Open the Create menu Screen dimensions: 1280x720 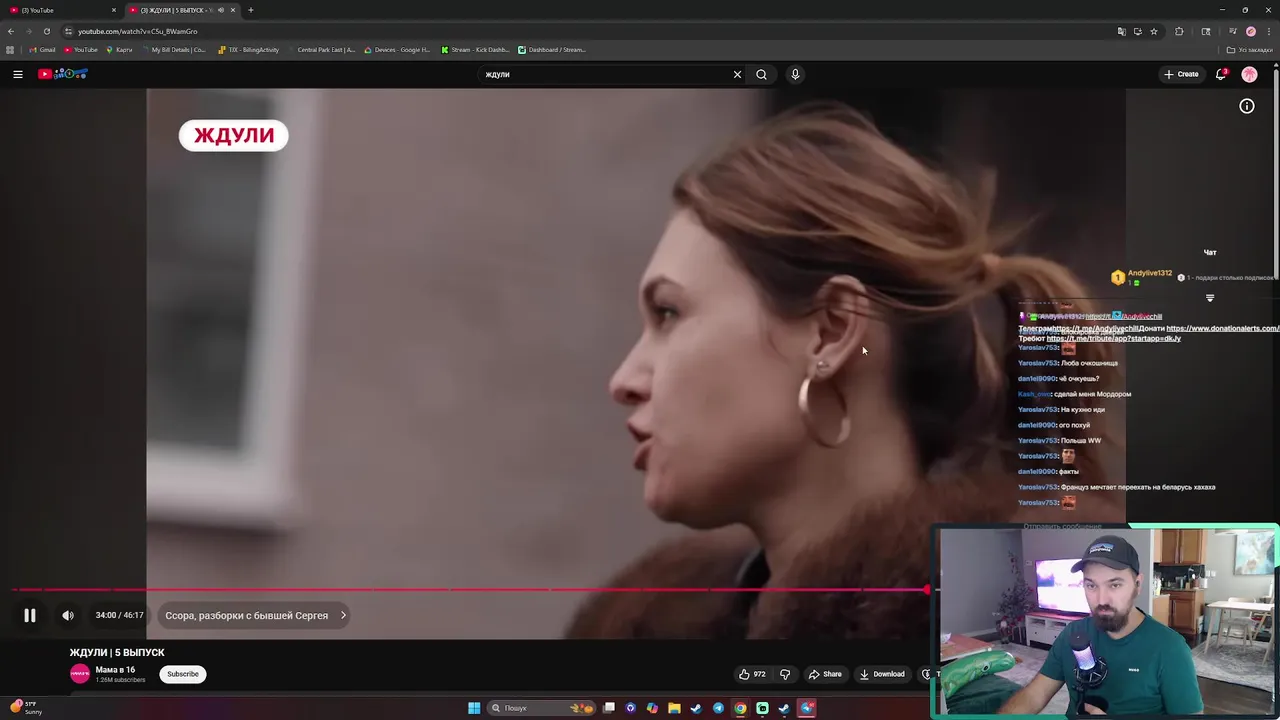[1181, 74]
